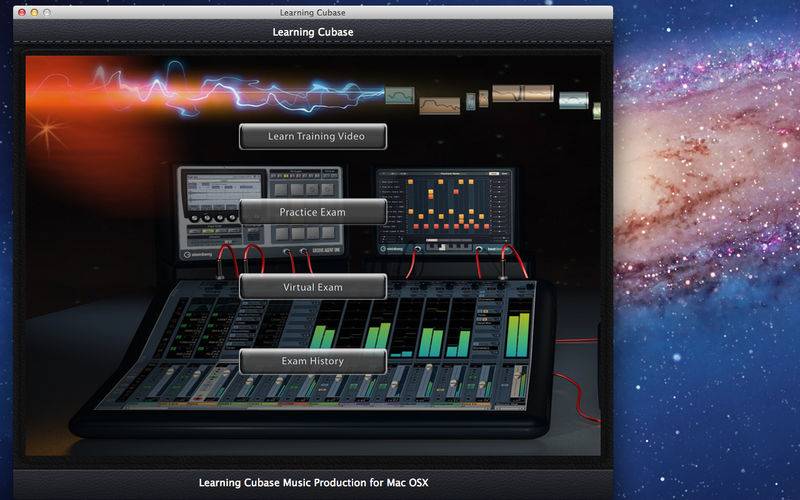800x500 pixels.
Task: Close the Learning Cubase window
Action: [x=21, y=12]
